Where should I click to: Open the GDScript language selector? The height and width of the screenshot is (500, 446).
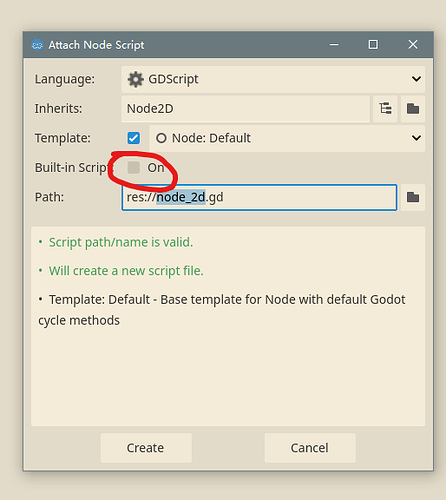tap(273, 79)
